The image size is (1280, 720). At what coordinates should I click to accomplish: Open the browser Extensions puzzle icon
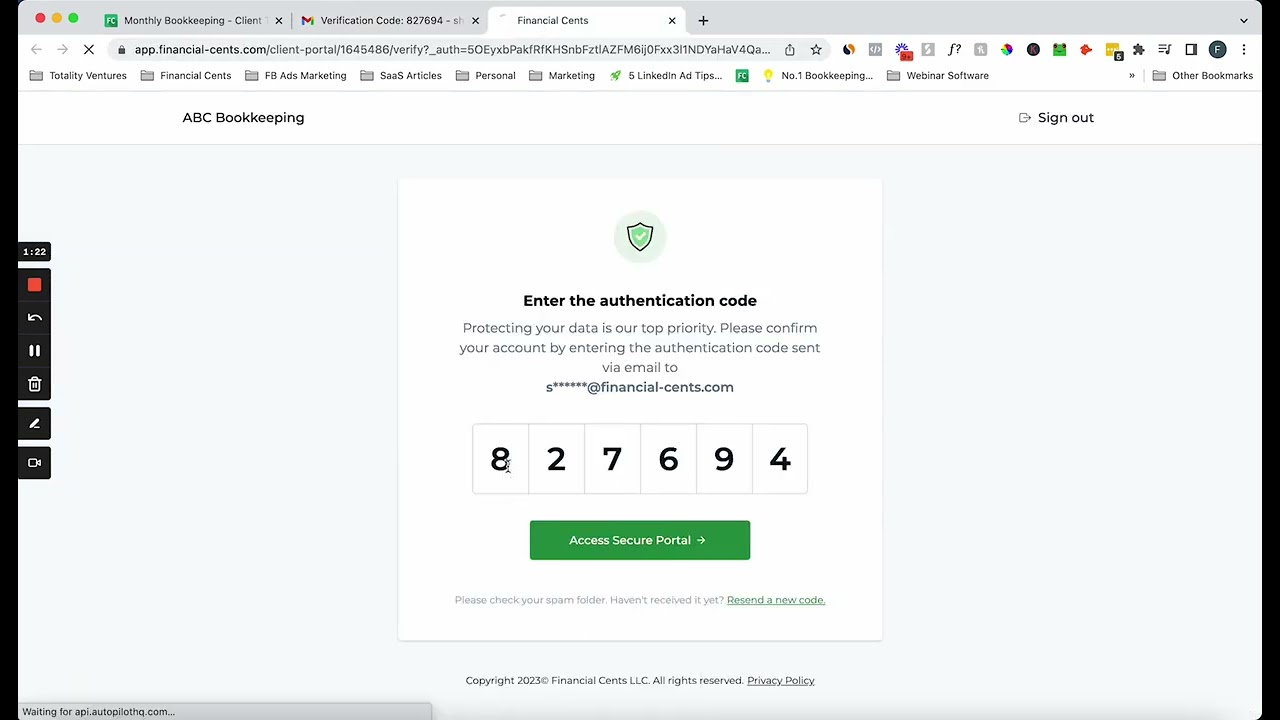[1138, 50]
